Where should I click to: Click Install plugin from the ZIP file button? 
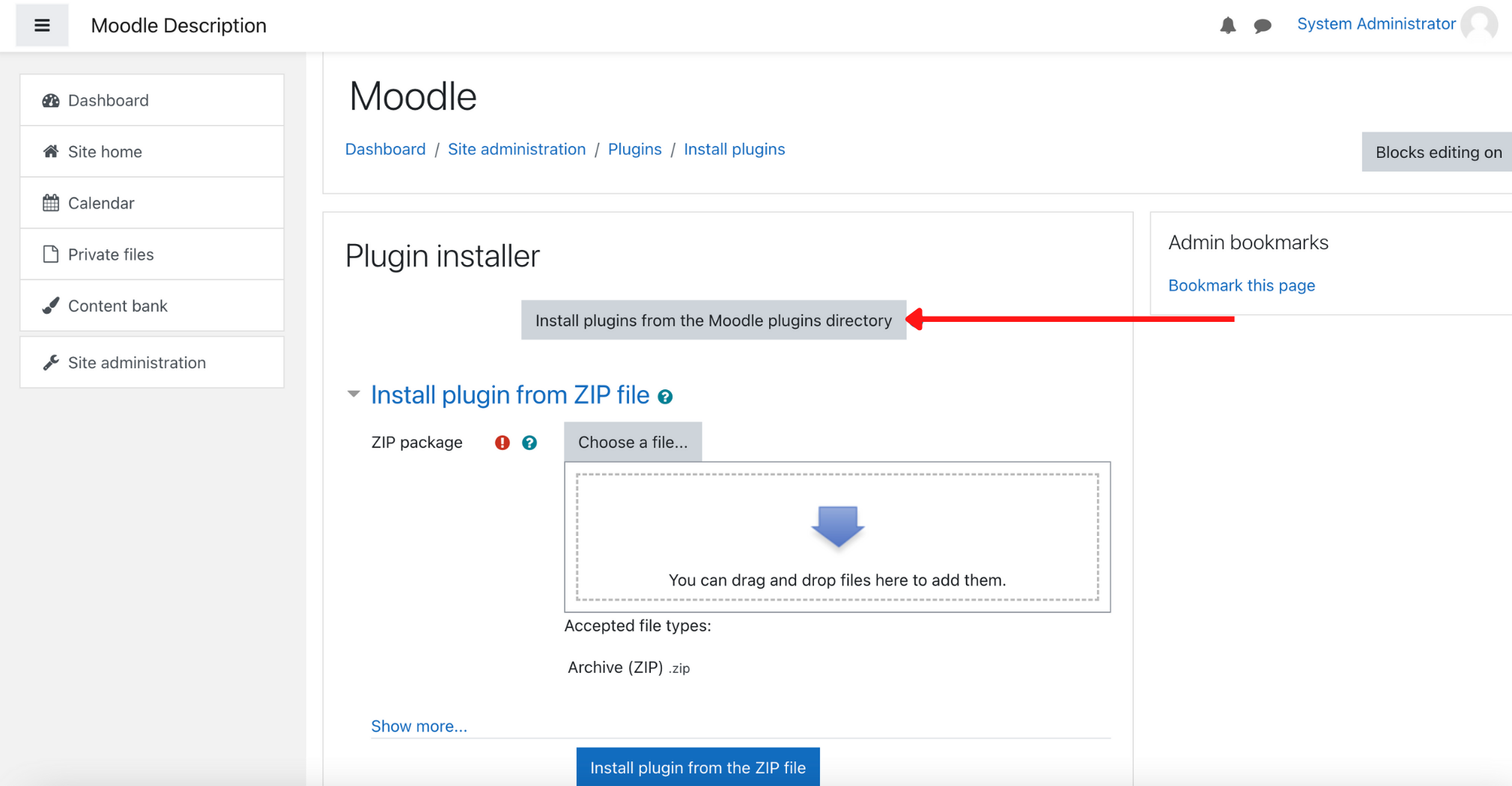[698, 767]
